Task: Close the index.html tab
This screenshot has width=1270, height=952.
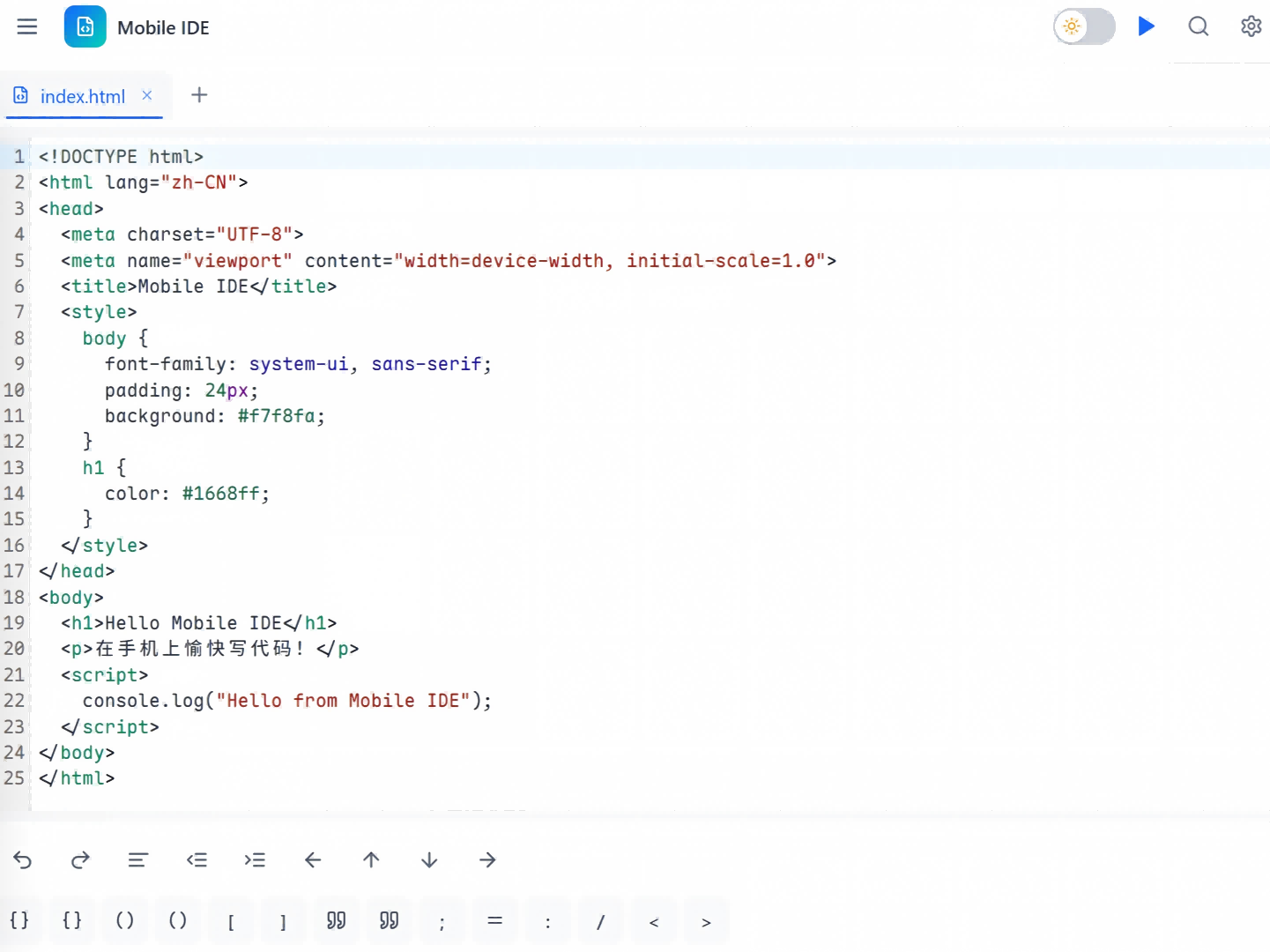Action: 147,95
